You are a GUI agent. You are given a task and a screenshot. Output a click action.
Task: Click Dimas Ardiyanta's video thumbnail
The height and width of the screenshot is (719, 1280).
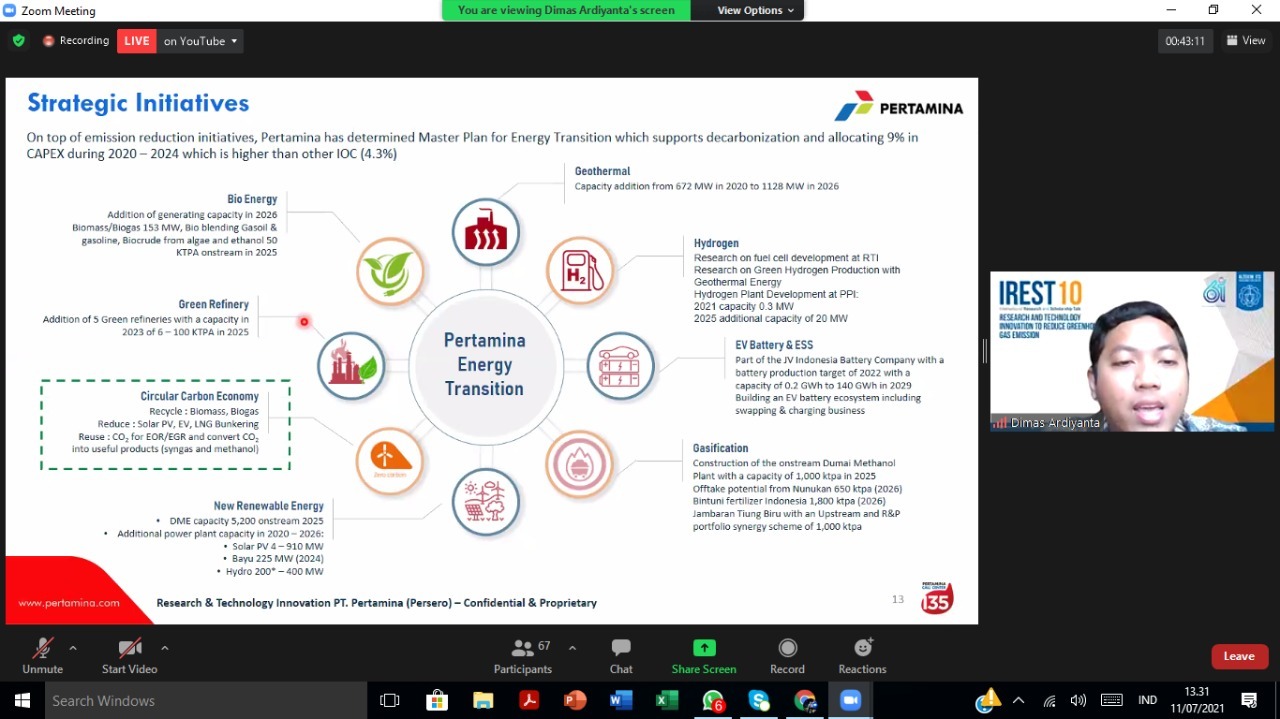coord(1132,351)
